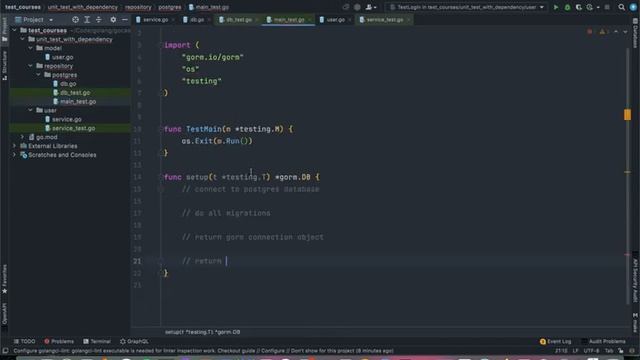This screenshot has height=360, width=640.
Task: Toggle the tool window bars icon at bottom-left corner
Action: [5, 351]
